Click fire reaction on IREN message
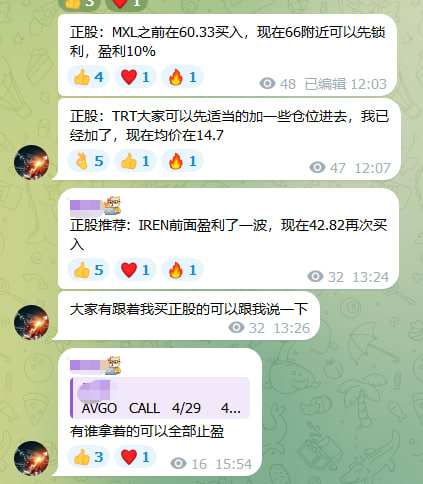 (x=182, y=270)
